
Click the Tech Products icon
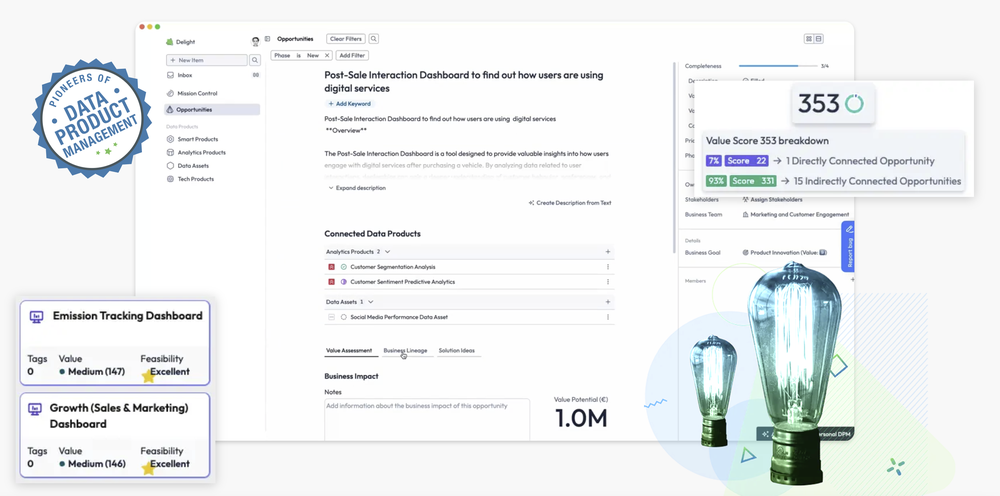[170, 179]
